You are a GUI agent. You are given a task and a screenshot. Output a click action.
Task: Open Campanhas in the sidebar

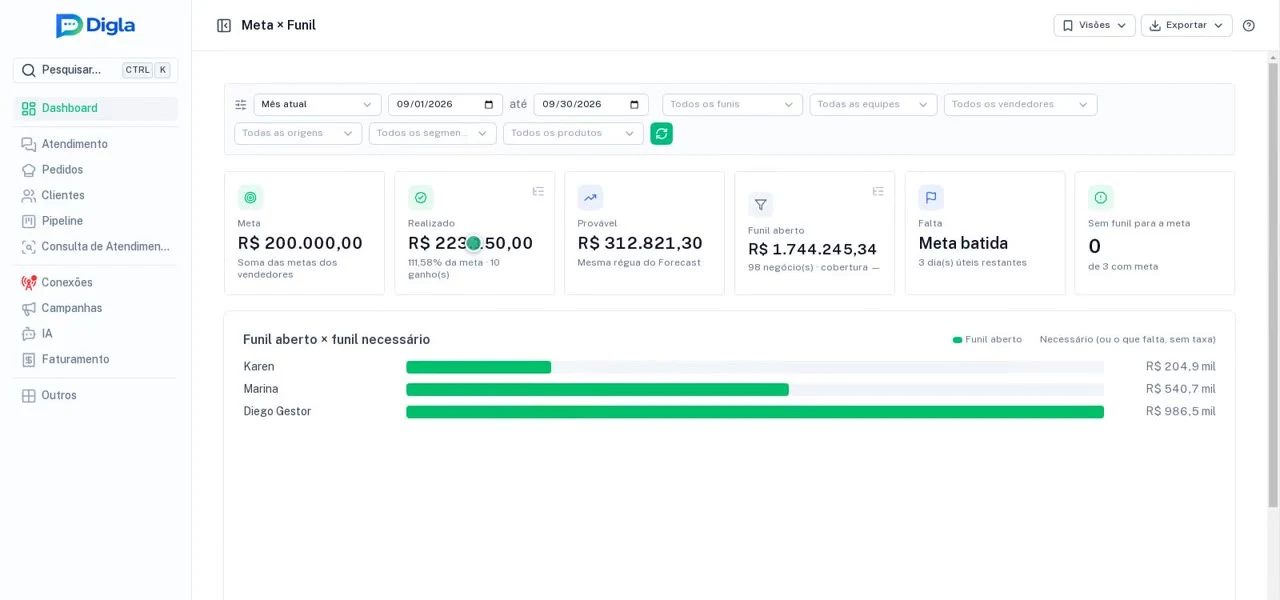(x=96, y=308)
